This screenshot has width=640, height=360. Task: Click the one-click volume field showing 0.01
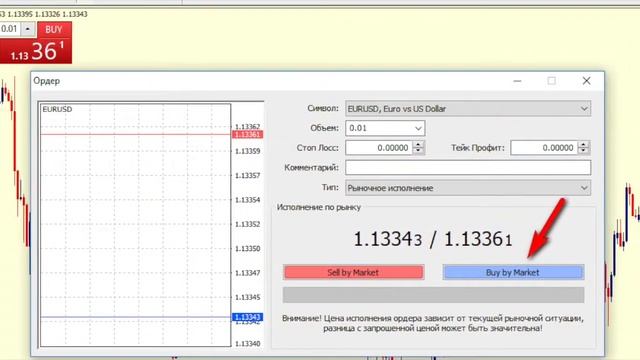point(10,29)
